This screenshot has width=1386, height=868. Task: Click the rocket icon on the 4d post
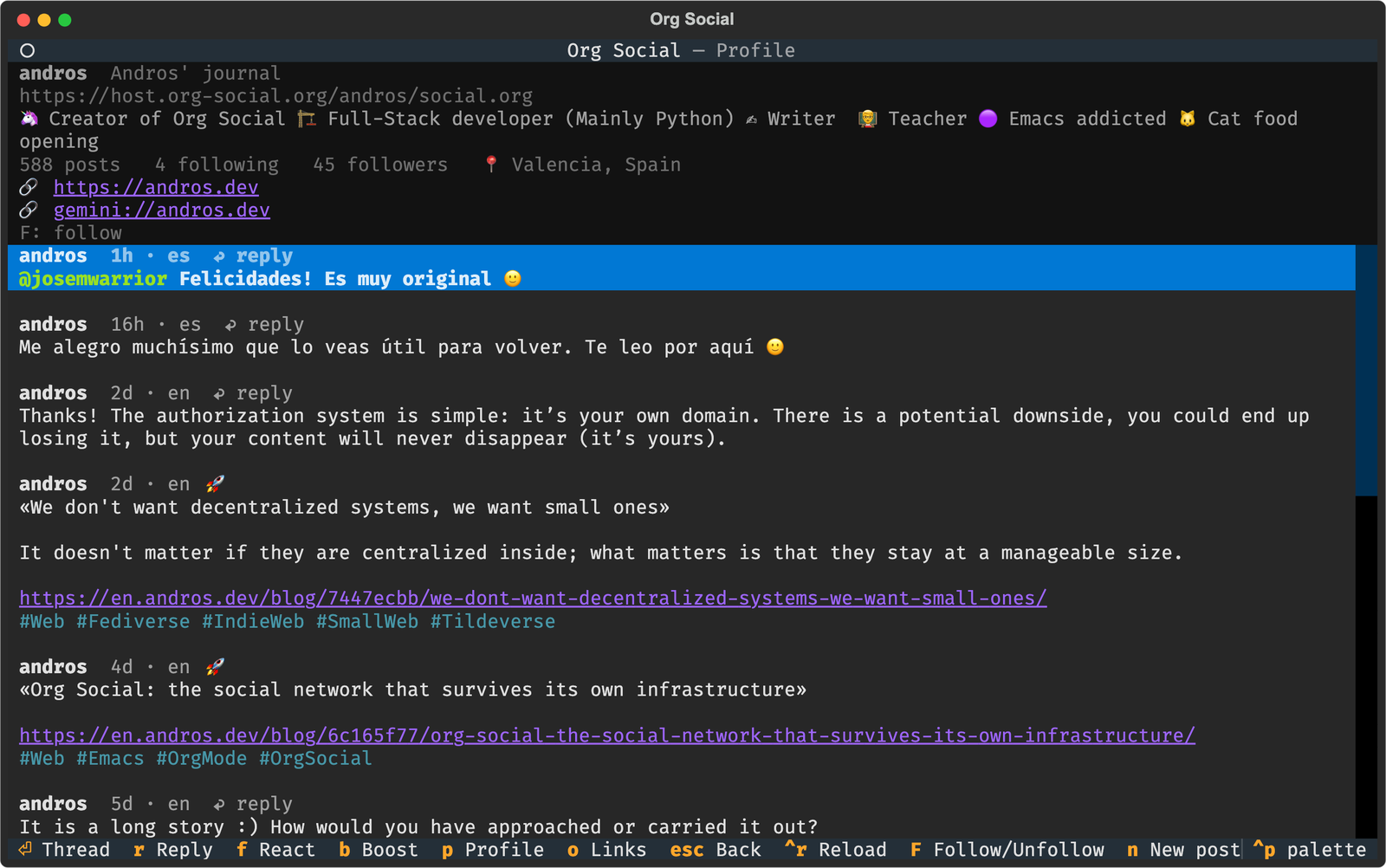[215, 666]
